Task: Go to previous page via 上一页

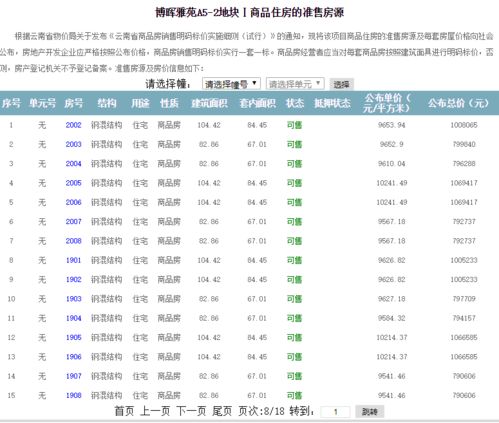Action: point(155,411)
